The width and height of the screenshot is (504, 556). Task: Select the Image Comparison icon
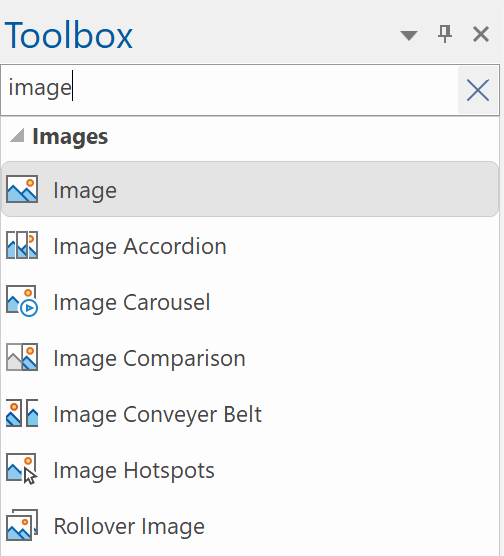click(x=22, y=357)
